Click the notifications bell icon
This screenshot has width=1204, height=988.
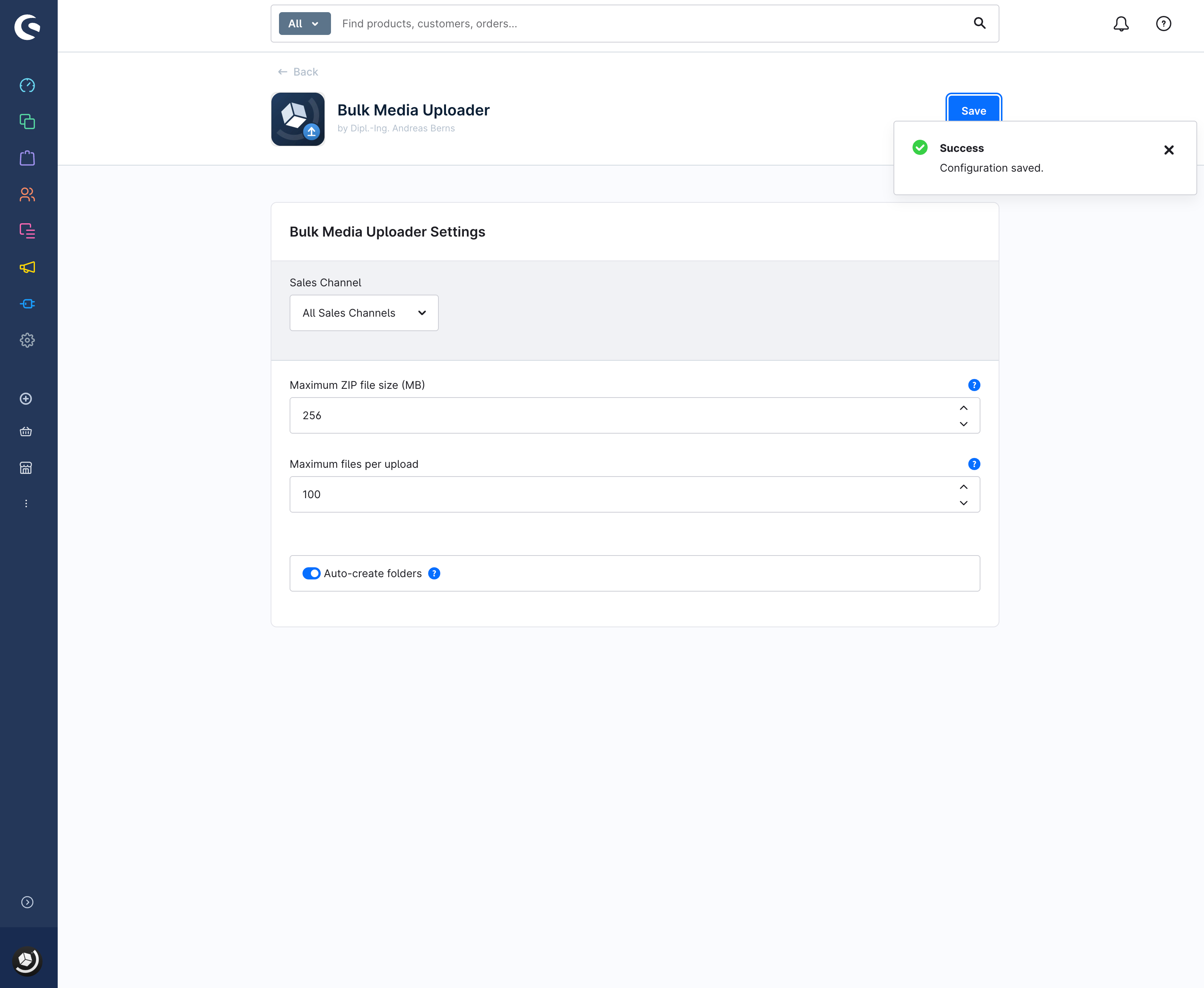[1121, 24]
